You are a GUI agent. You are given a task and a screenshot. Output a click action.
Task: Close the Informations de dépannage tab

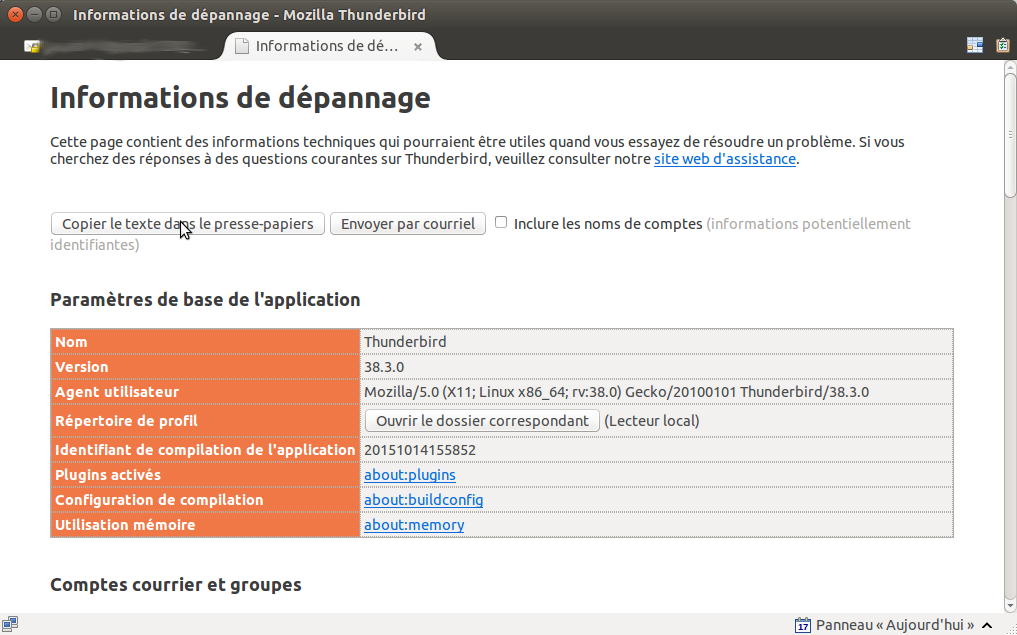[x=418, y=46]
